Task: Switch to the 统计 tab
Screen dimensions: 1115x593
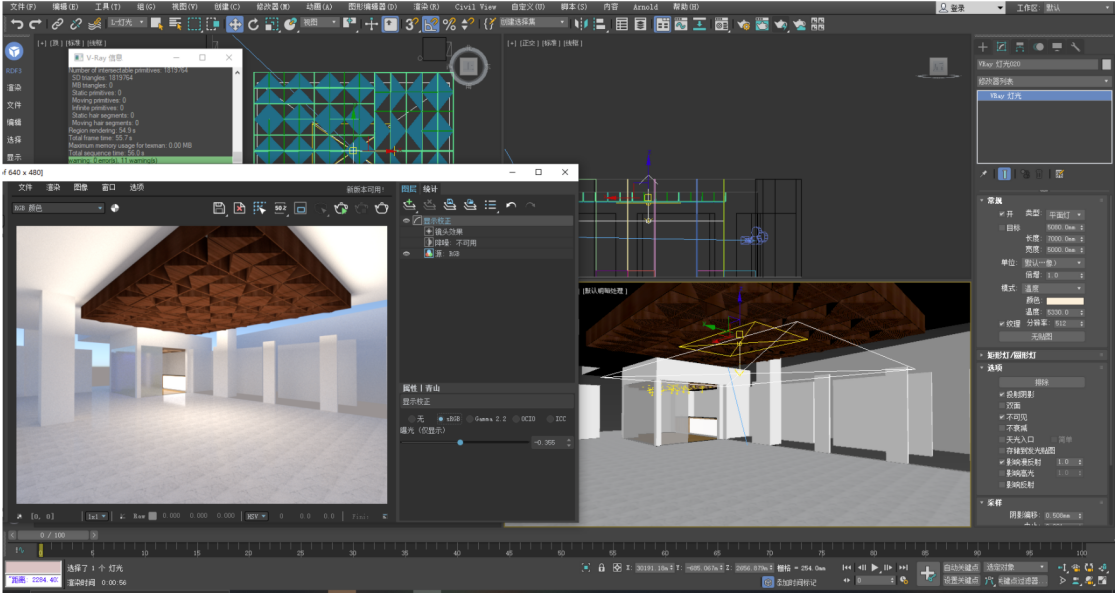Action: click(430, 189)
